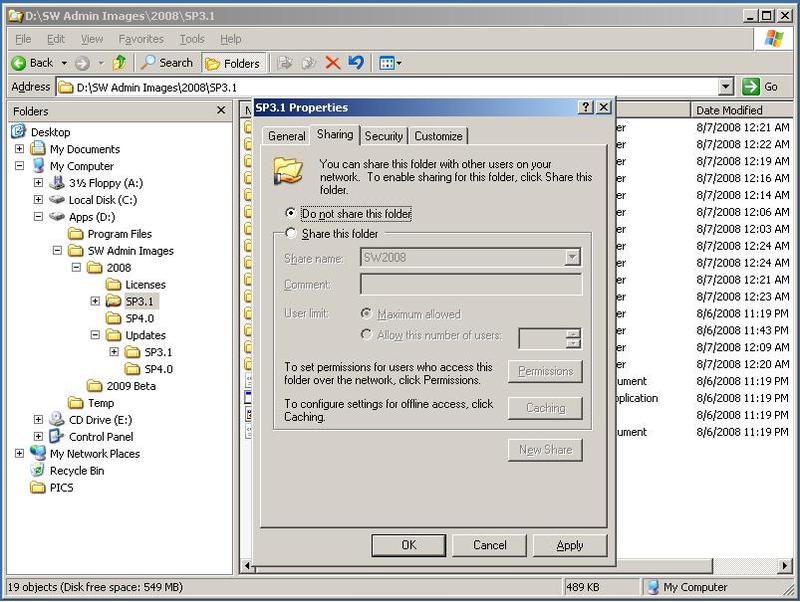Open Search from the toolbar

tap(167, 63)
